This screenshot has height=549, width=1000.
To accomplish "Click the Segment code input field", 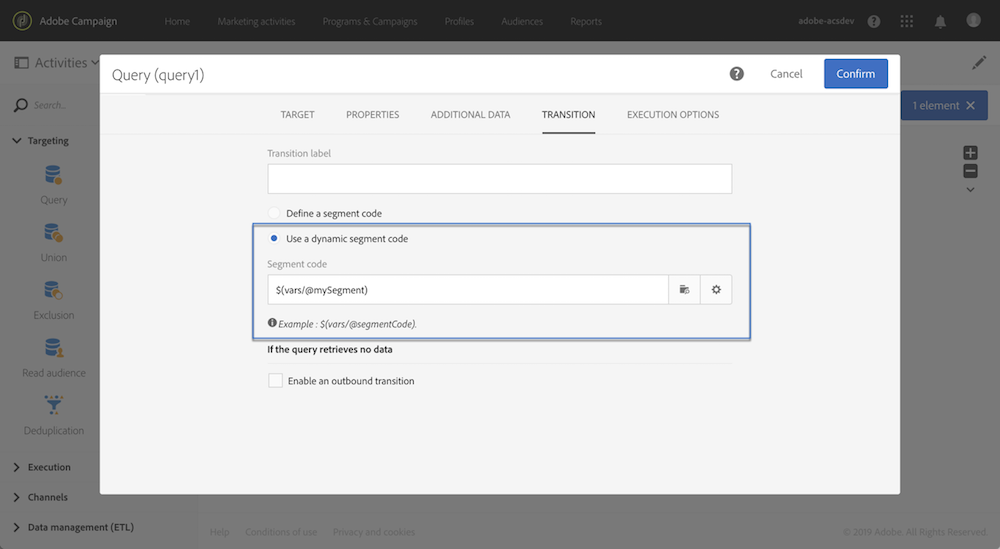I will [468, 289].
